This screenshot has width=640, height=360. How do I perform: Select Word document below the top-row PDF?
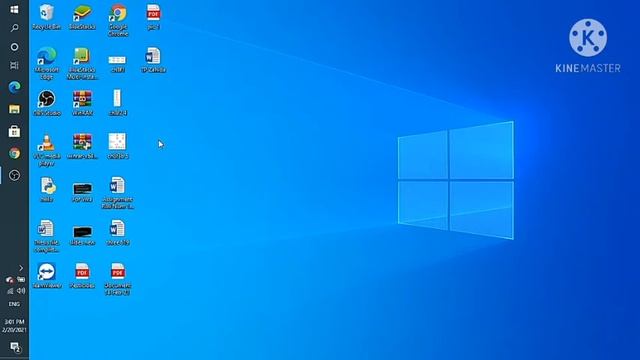click(x=153, y=60)
